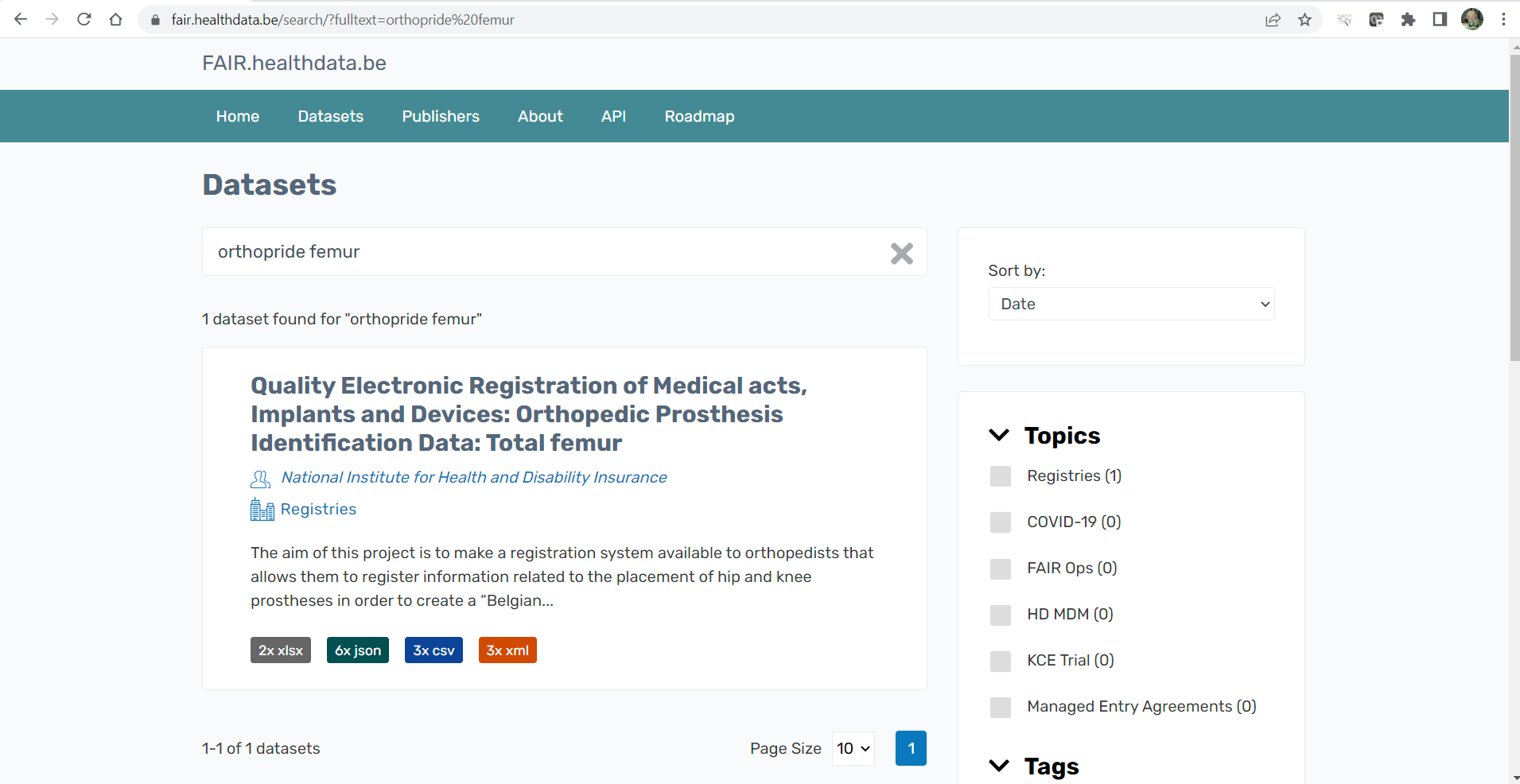
Task: Bookmark this page with star icon
Action: tap(1304, 20)
